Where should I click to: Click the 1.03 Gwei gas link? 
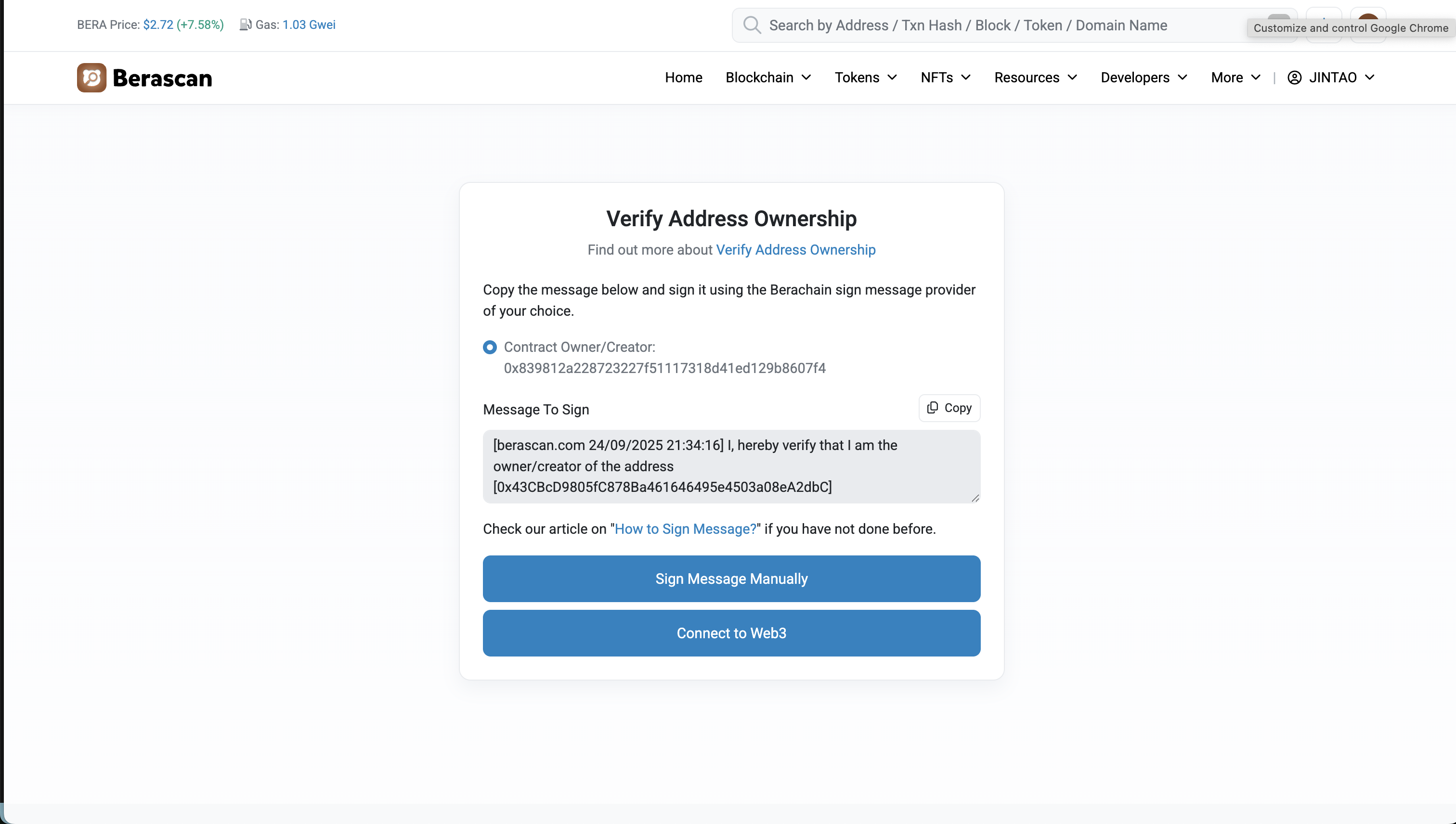[x=309, y=25]
